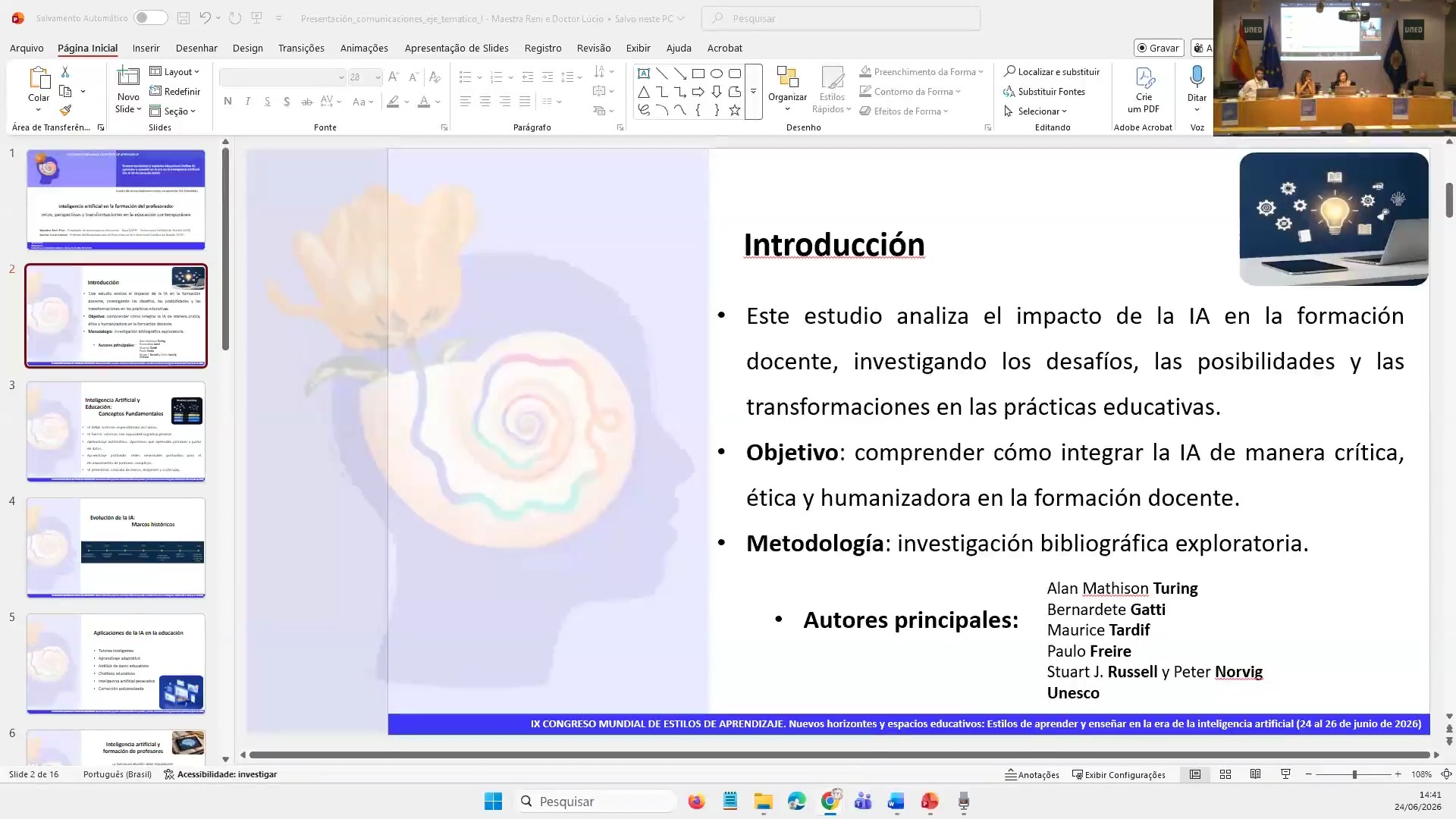The width and height of the screenshot is (1456, 819).
Task: Open font name combo box
Action: 282,77
